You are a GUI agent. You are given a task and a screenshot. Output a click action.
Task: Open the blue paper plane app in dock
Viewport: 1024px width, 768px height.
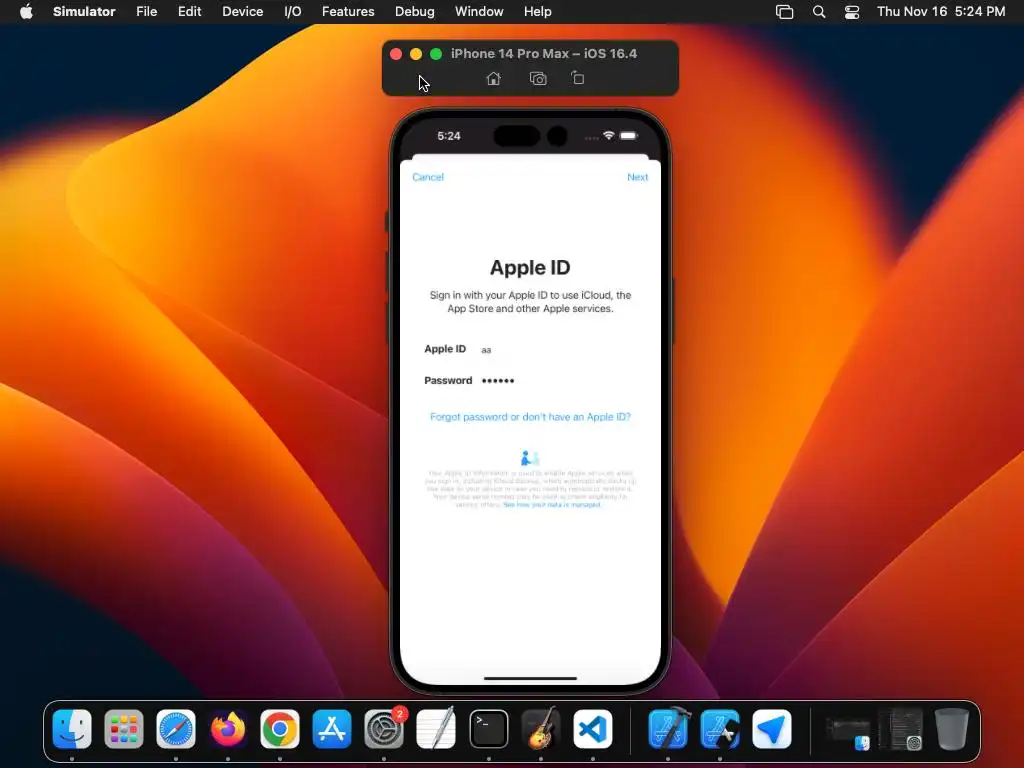click(772, 729)
